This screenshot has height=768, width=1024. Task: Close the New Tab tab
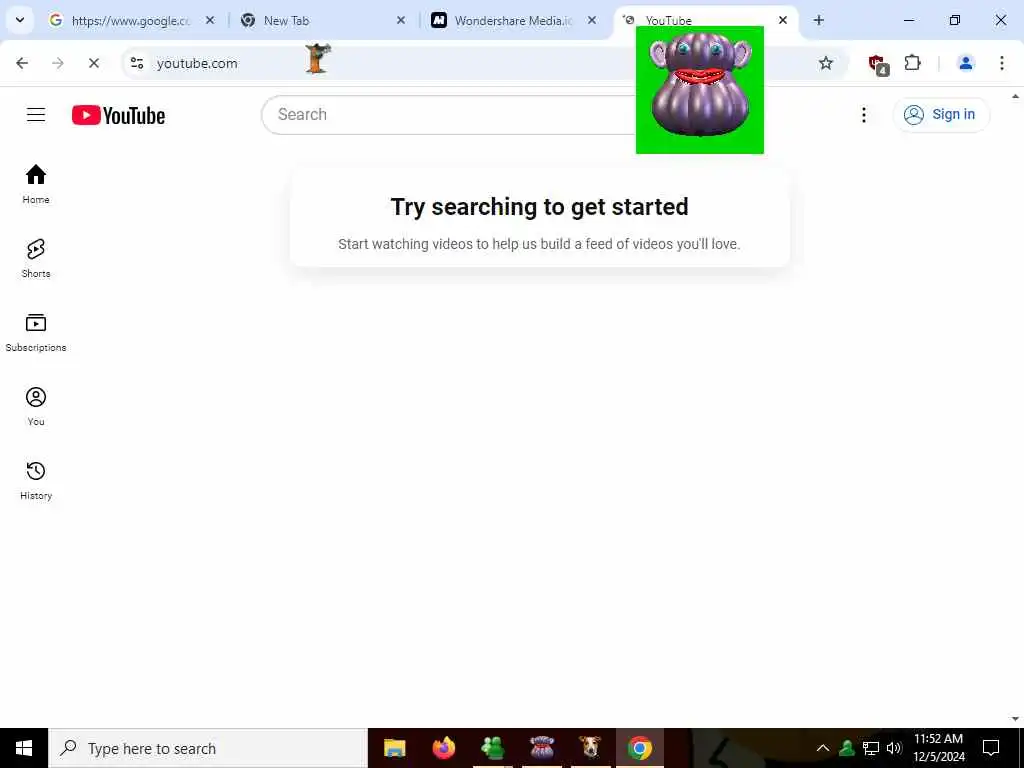(401, 21)
